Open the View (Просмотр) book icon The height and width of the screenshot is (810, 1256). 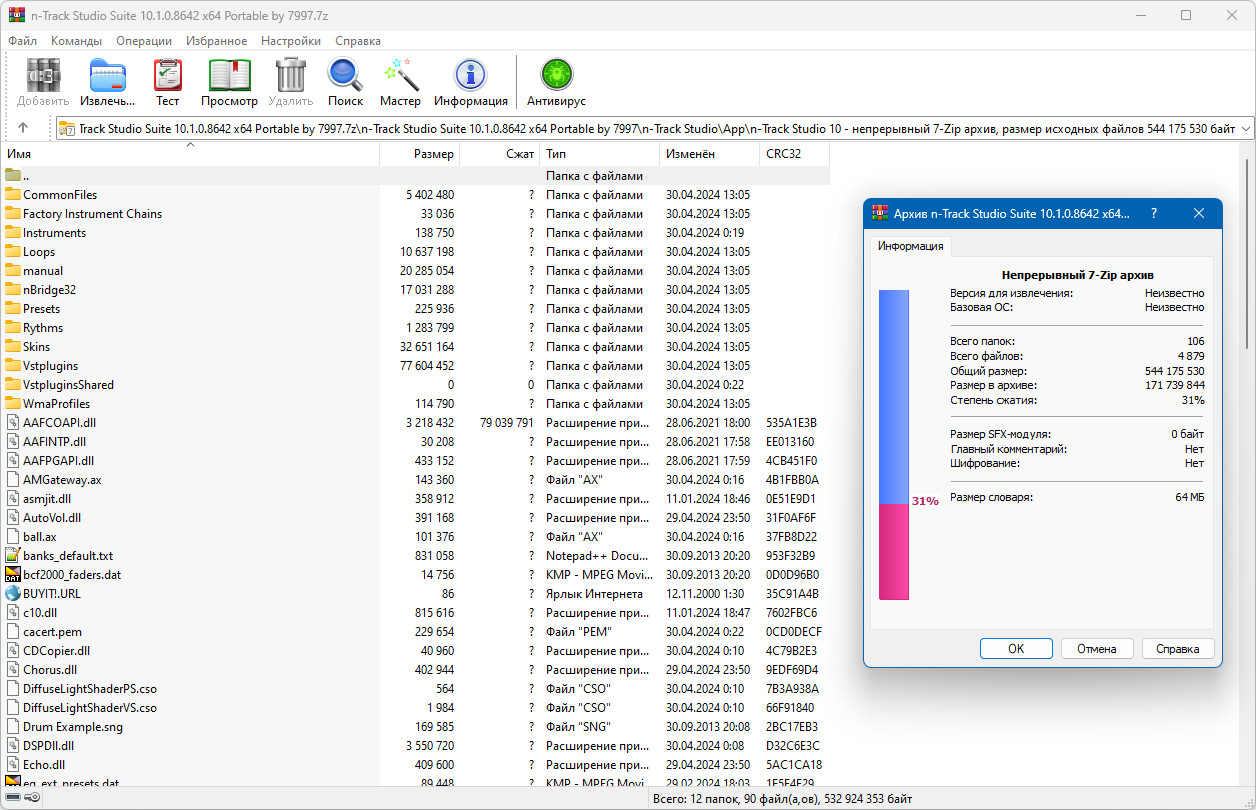(229, 82)
